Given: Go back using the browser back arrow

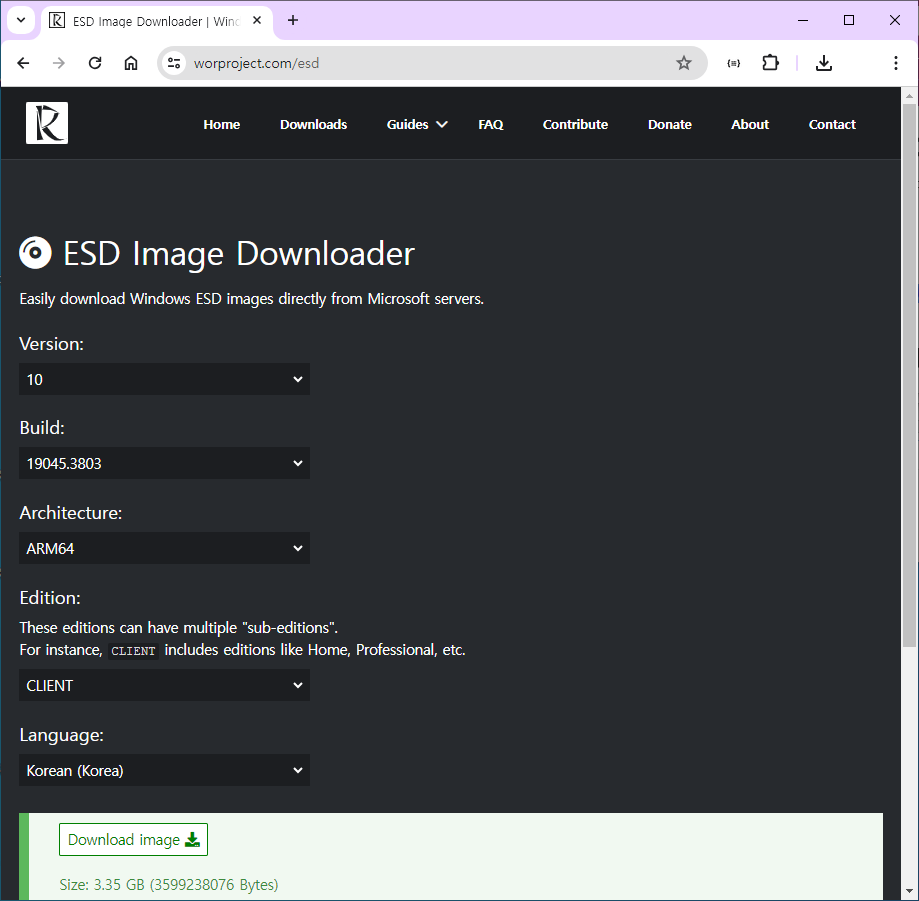Looking at the screenshot, I should (23, 63).
